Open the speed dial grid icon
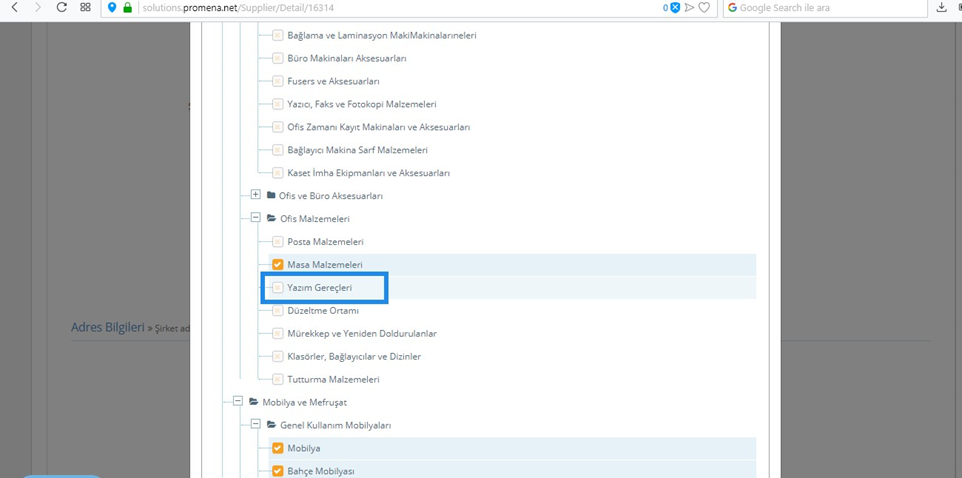 coord(85,7)
